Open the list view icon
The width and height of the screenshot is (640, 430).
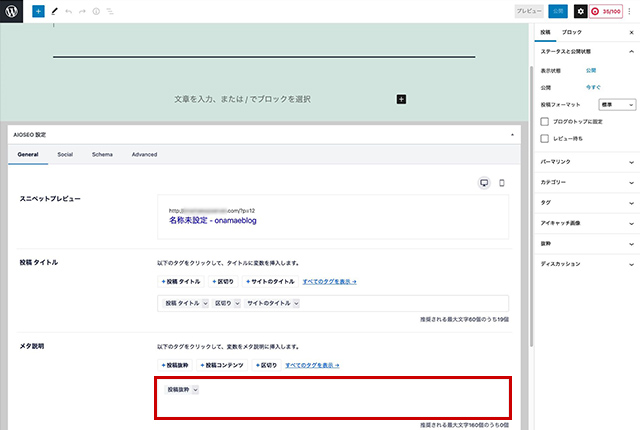(x=110, y=11)
